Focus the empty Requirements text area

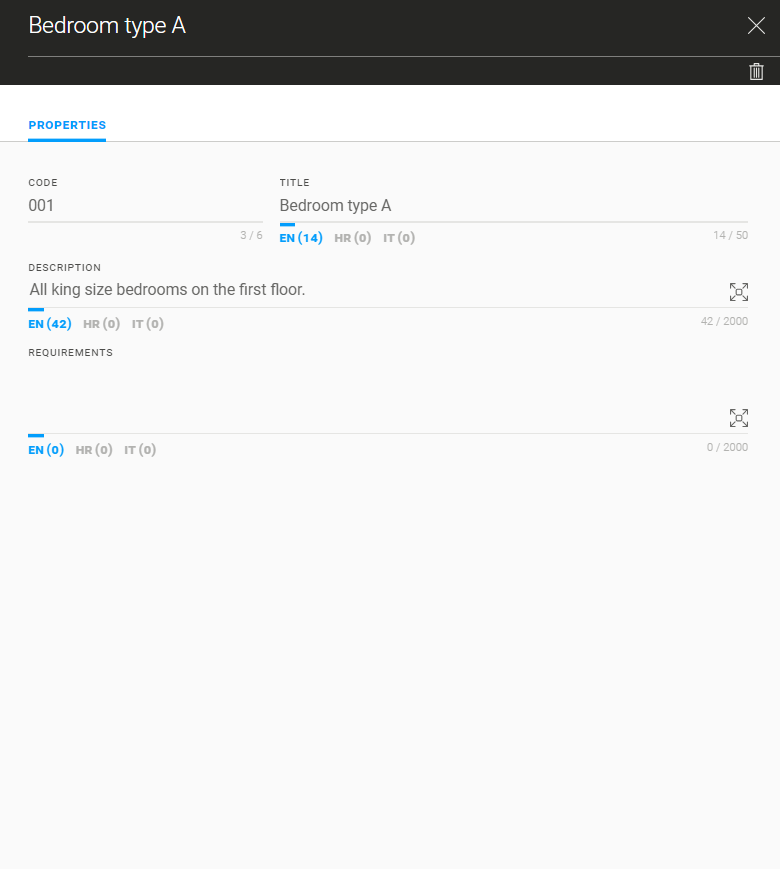[376, 397]
